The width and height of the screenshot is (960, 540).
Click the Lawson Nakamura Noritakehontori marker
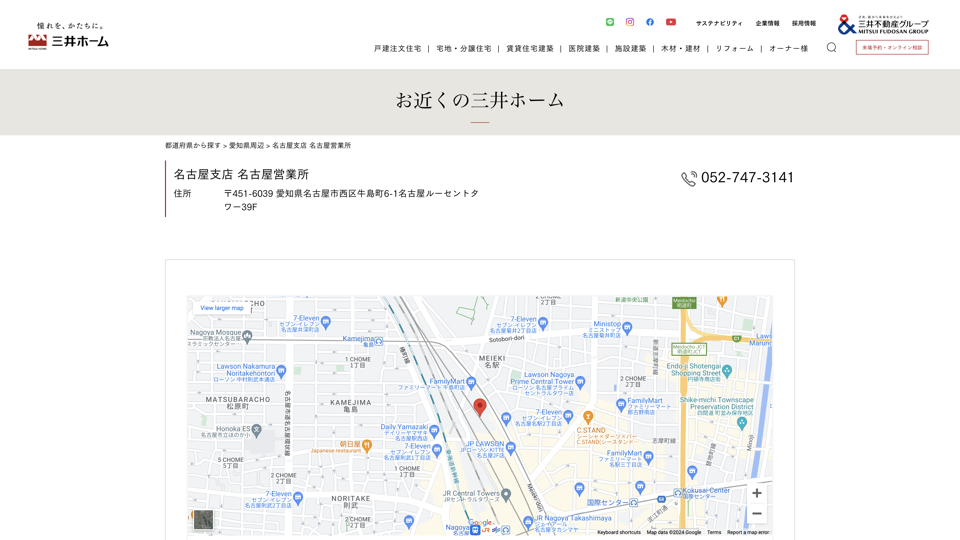(x=281, y=370)
